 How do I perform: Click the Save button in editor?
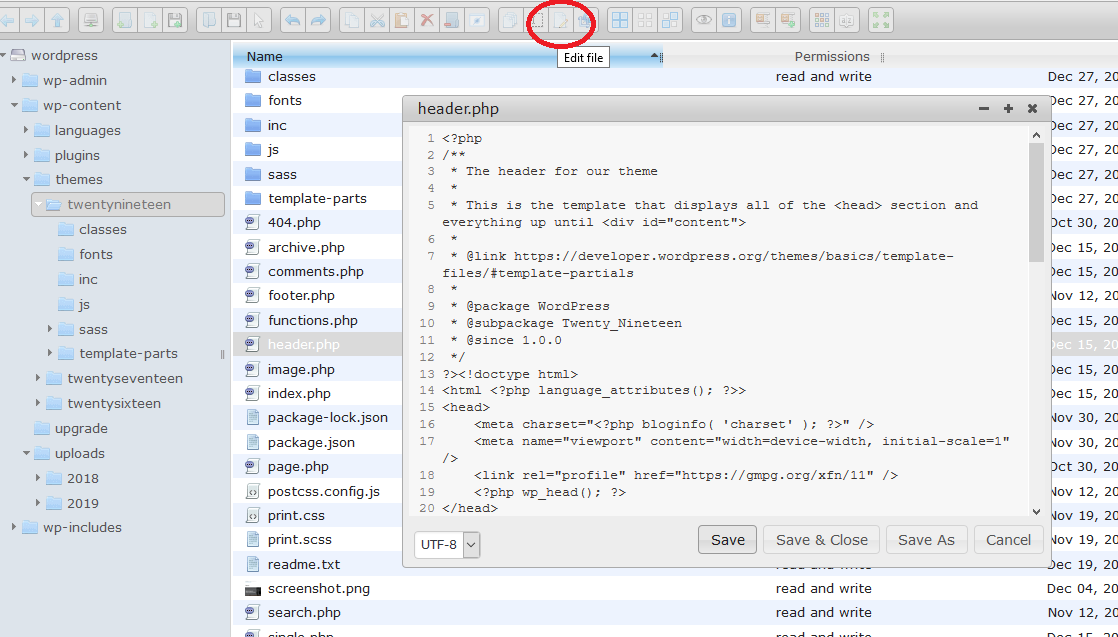(x=727, y=540)
